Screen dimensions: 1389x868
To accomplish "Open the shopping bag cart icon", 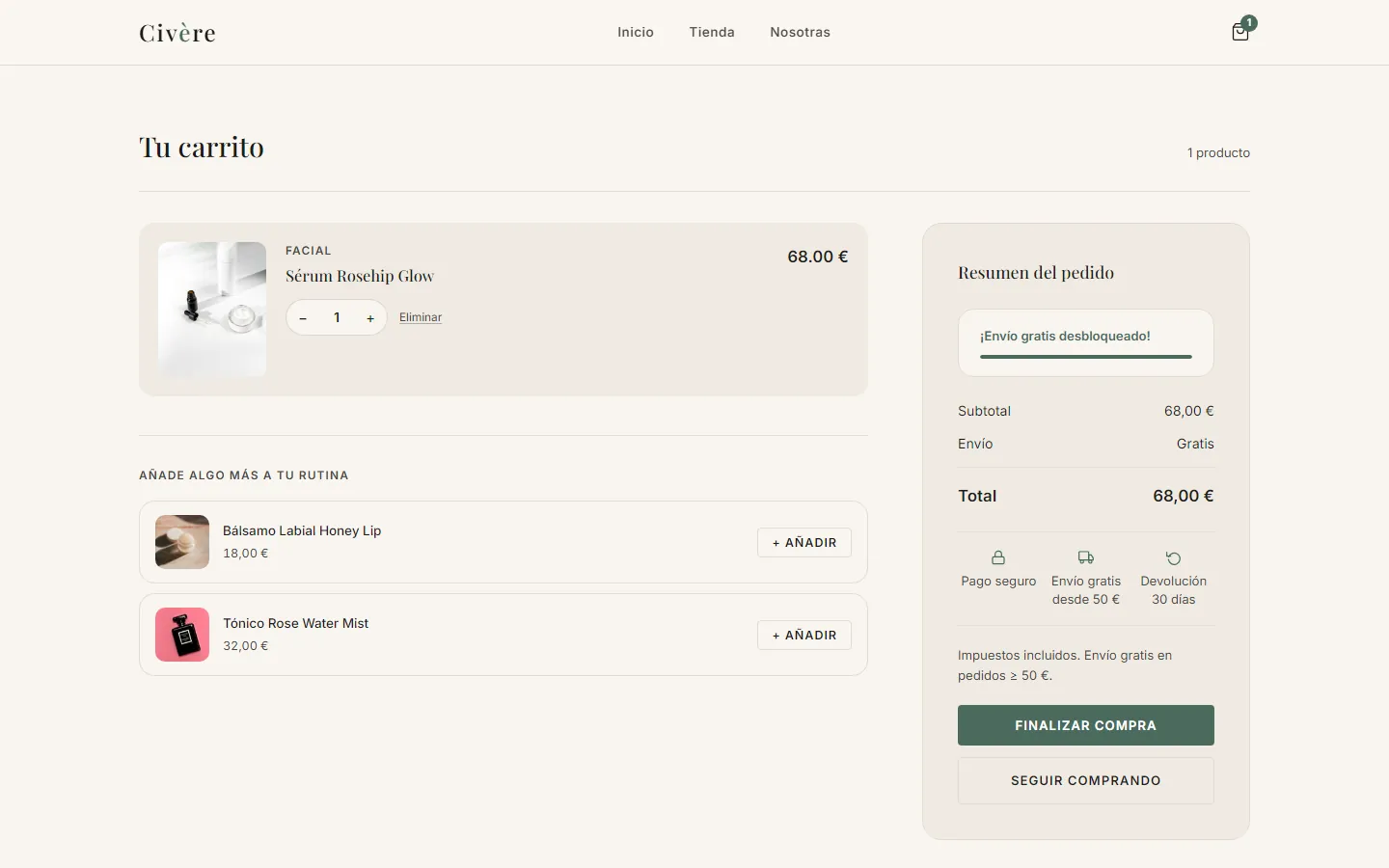I will (1240, 32).
